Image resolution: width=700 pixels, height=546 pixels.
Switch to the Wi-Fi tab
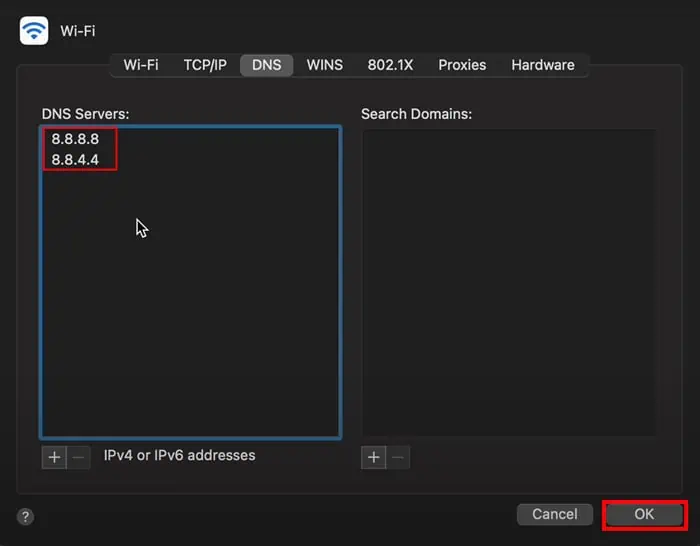141,65
